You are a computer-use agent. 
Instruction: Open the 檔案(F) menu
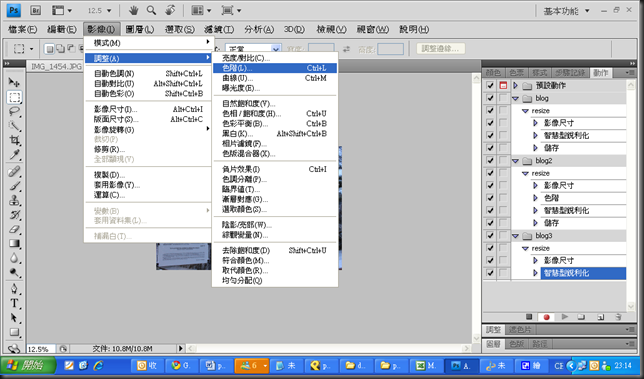tap(23, 29)
